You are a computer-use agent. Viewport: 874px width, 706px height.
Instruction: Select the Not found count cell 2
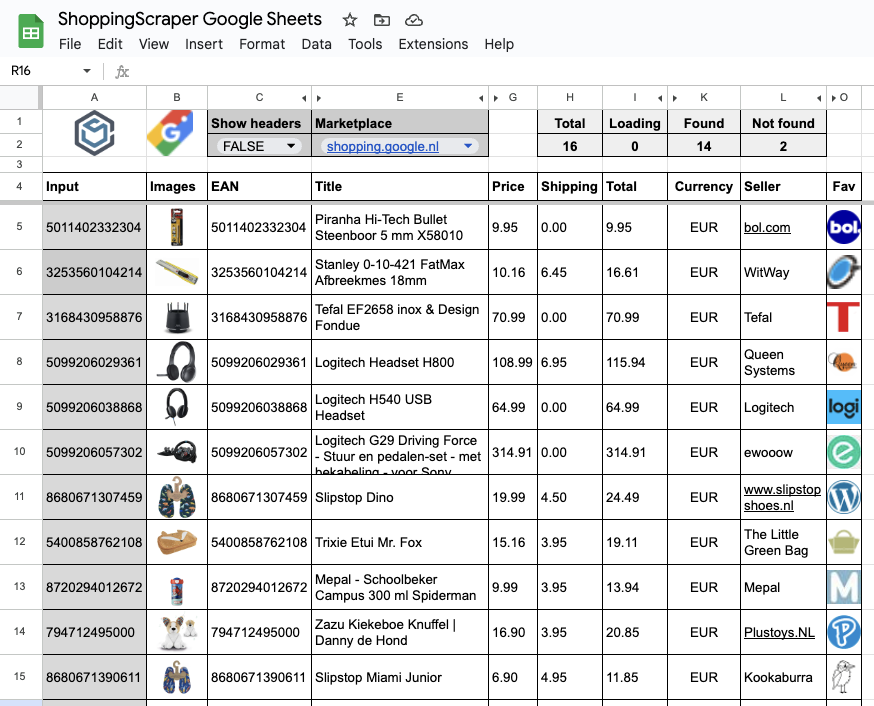point(783,146)
